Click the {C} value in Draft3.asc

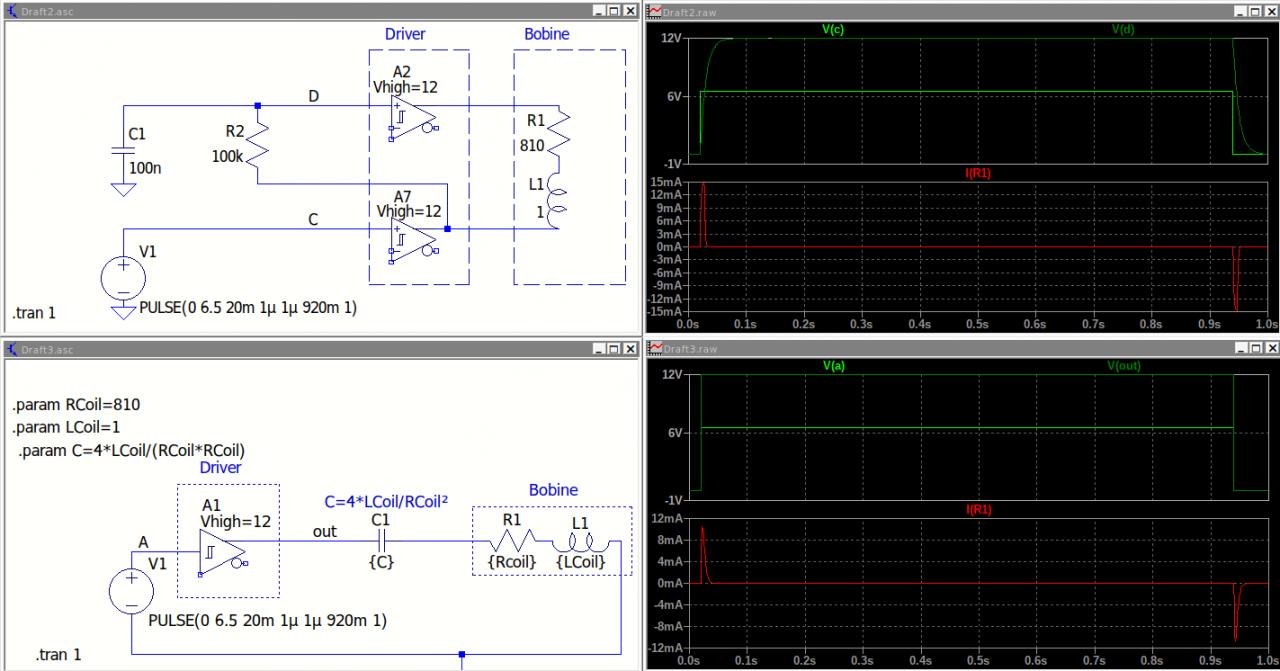tap(381, 562)
